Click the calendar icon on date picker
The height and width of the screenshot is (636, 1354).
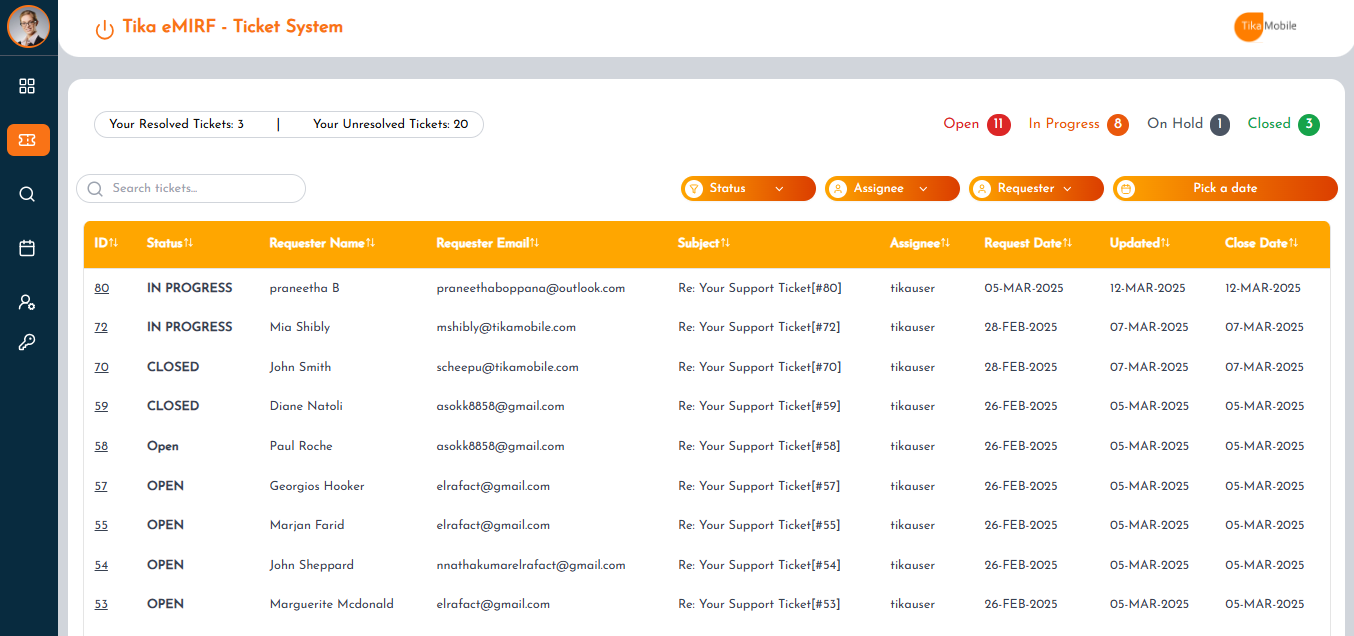pos(1126,188)
